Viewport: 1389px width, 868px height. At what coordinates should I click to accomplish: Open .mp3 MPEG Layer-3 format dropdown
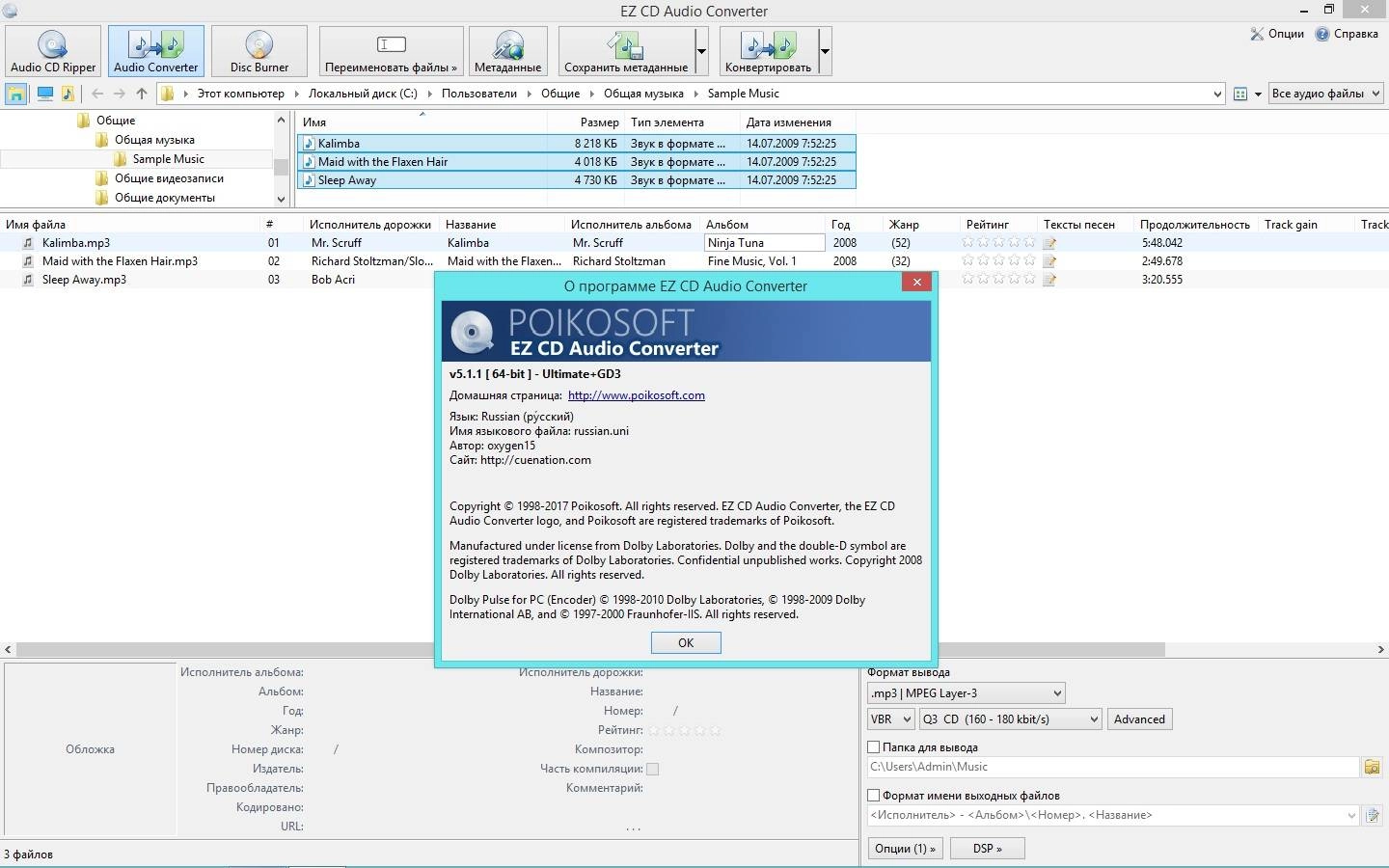[x=966, y=693]
